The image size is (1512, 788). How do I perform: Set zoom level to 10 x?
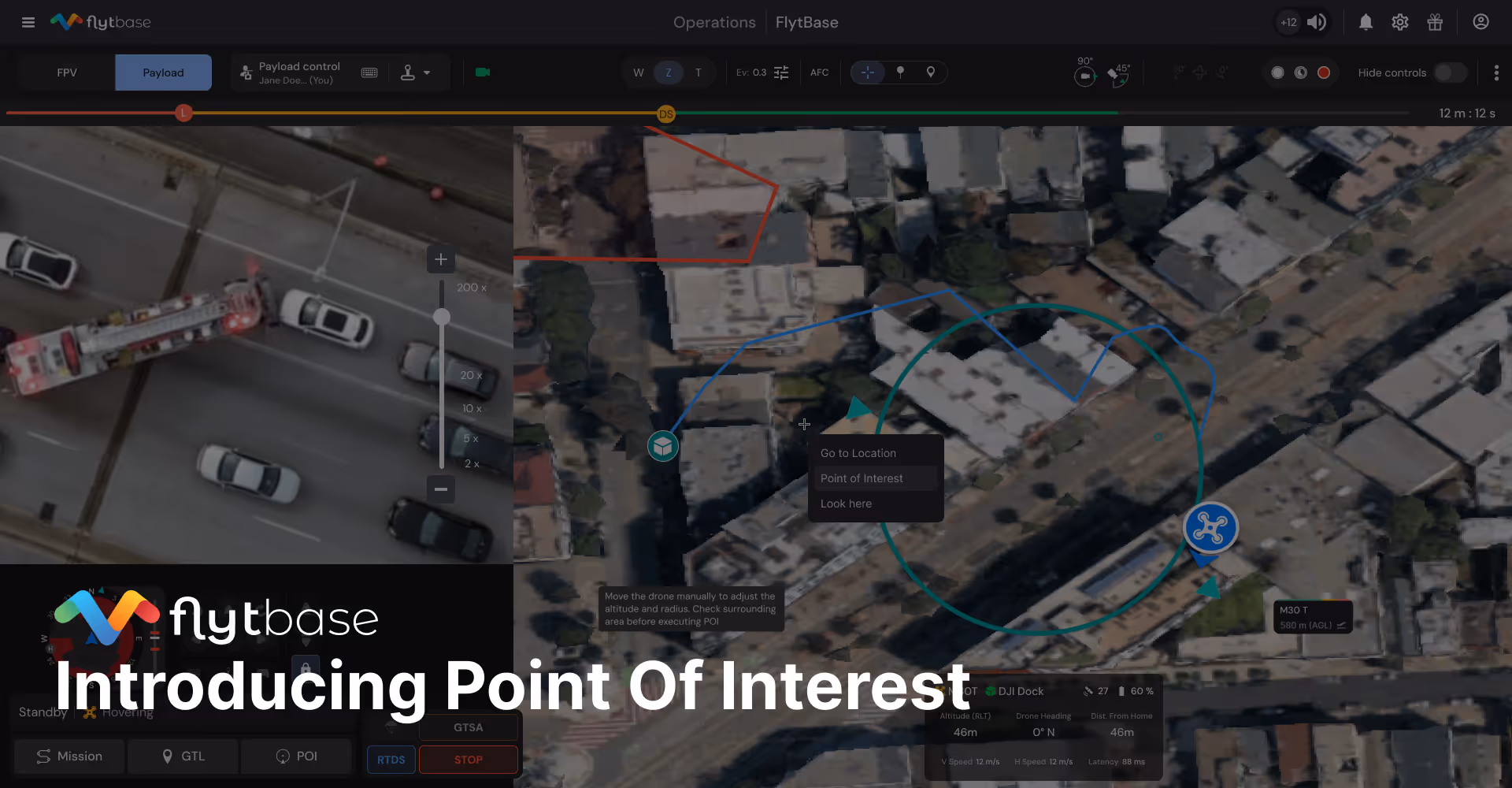pos(472,408)
